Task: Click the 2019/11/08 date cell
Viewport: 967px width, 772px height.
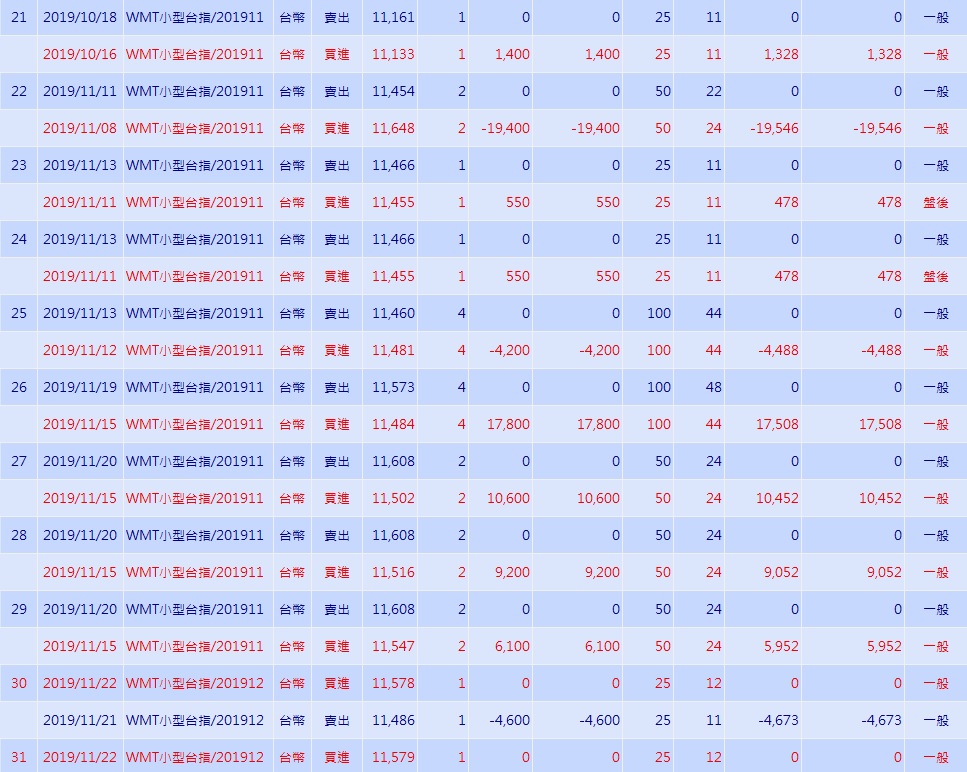Action: (x=80, y=128)
